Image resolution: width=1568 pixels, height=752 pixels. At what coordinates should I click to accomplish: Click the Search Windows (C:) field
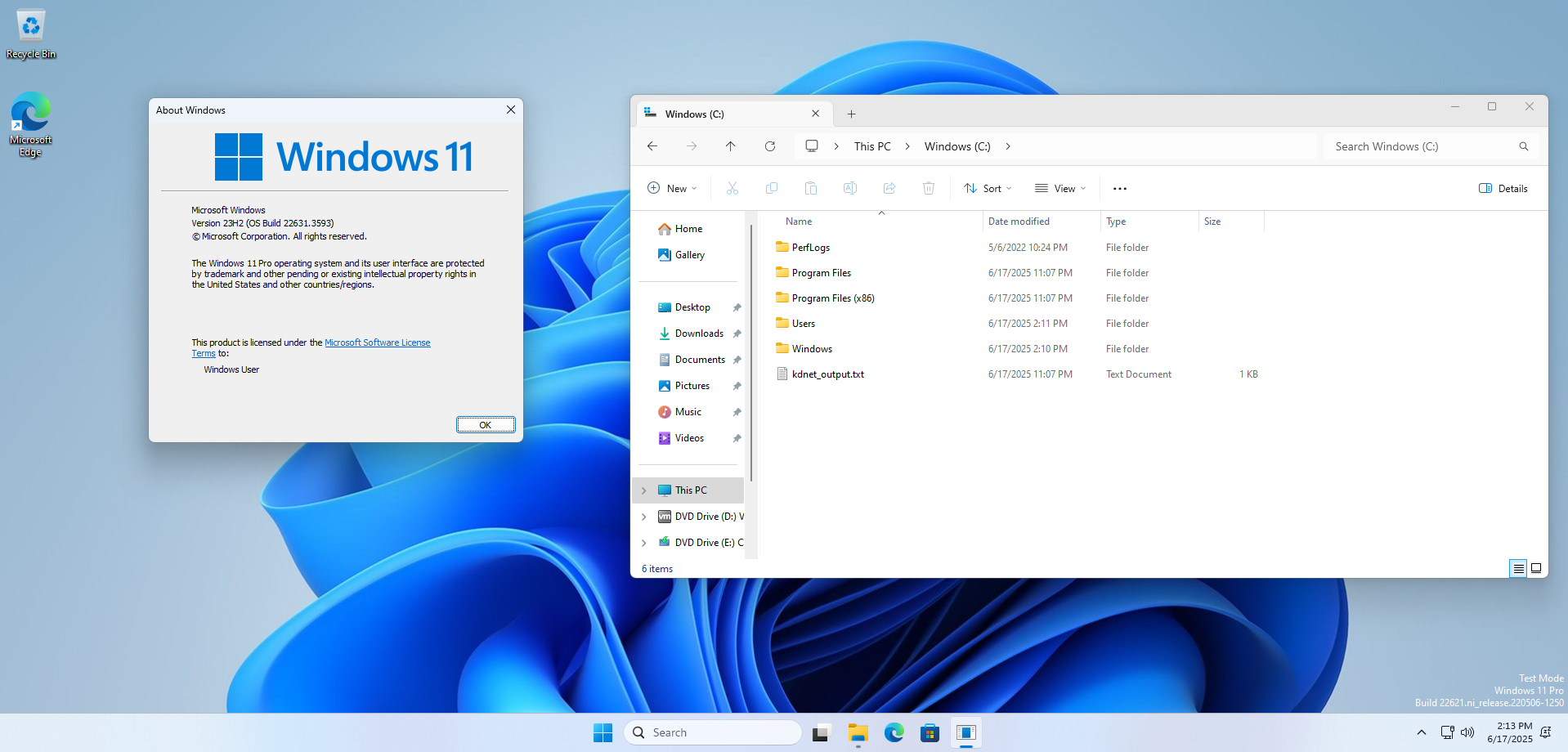pyautogui.click(x=1431, y=146)
